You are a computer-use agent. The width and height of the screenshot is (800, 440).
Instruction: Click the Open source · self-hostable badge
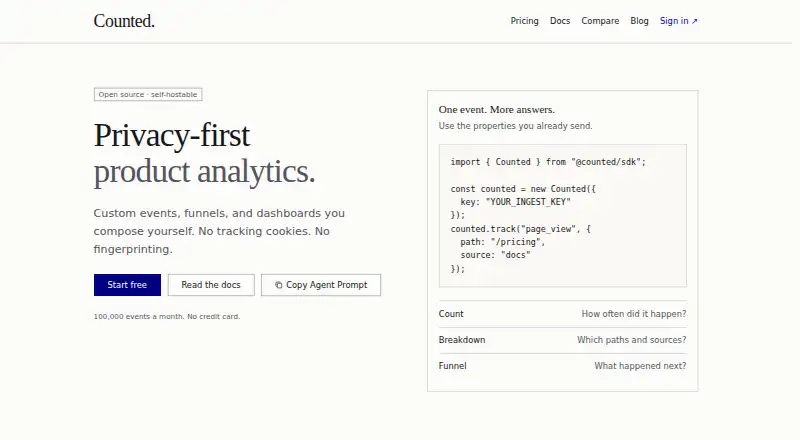(148, 94)
